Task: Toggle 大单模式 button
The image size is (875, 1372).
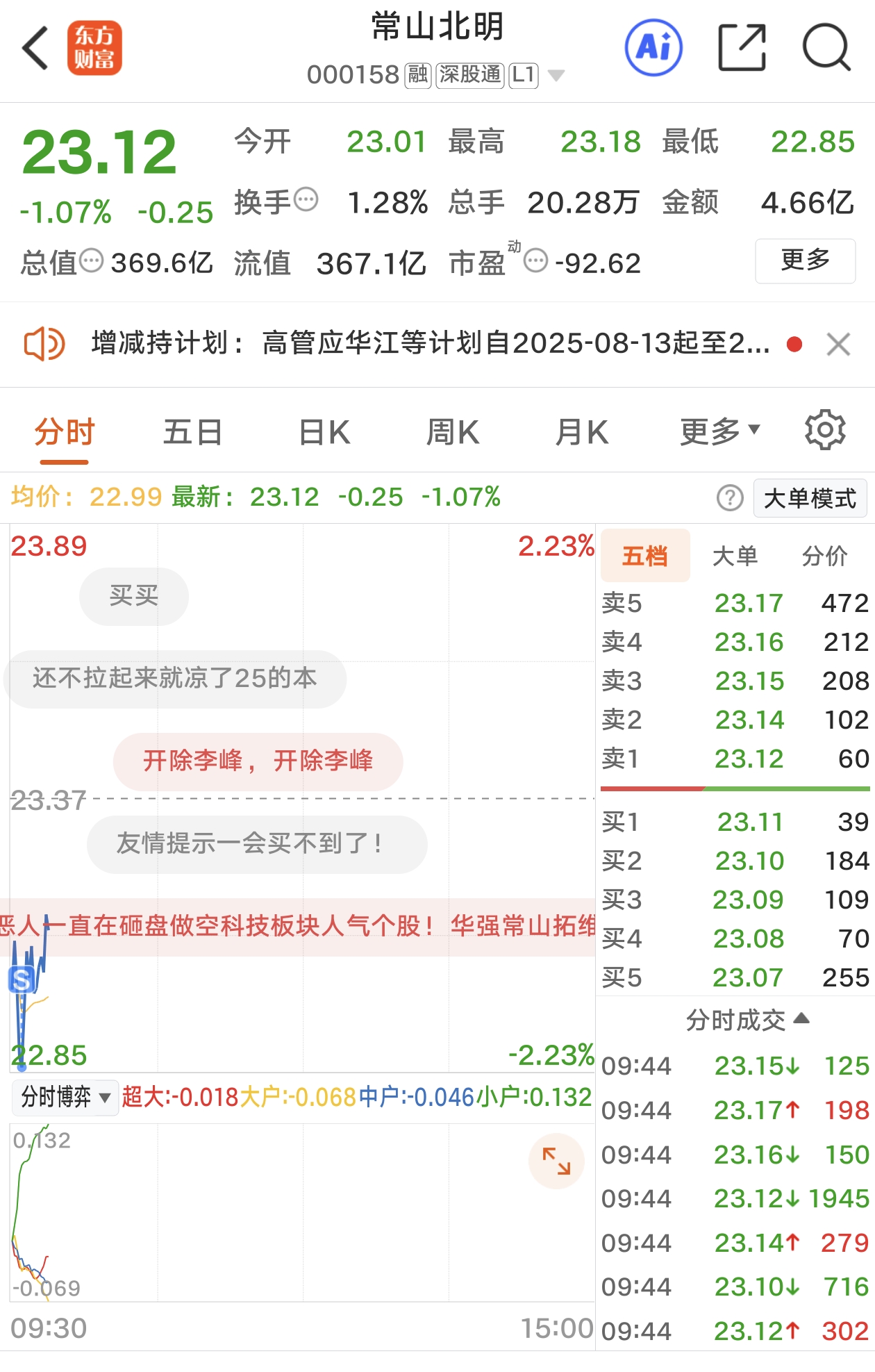Action: 810,498
